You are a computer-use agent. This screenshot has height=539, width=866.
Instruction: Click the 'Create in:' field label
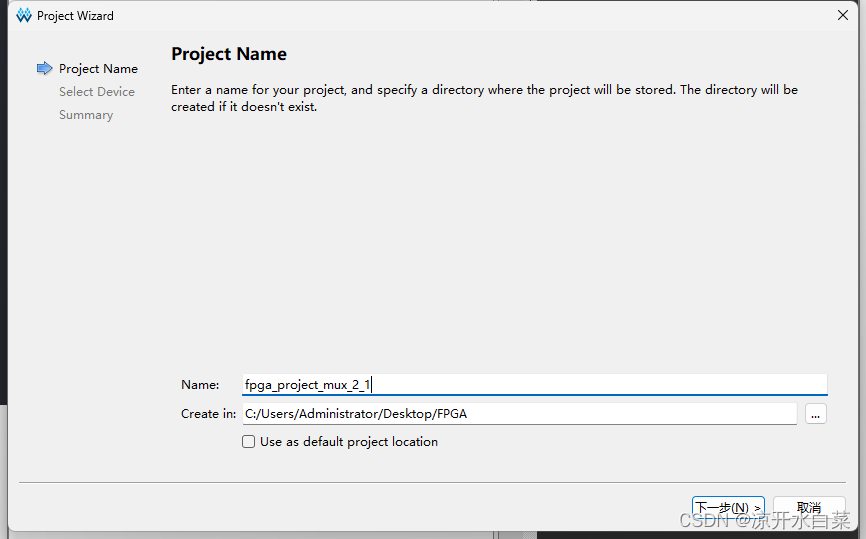(208, 414)
